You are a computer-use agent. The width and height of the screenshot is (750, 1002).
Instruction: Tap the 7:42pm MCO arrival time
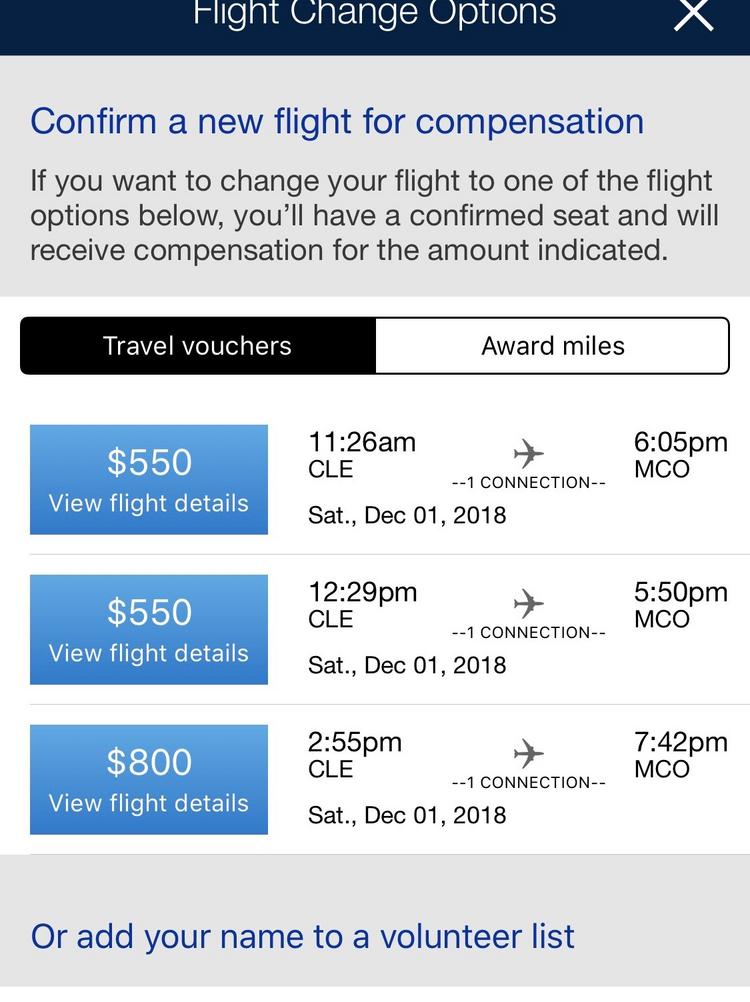(x=680, y=743)
